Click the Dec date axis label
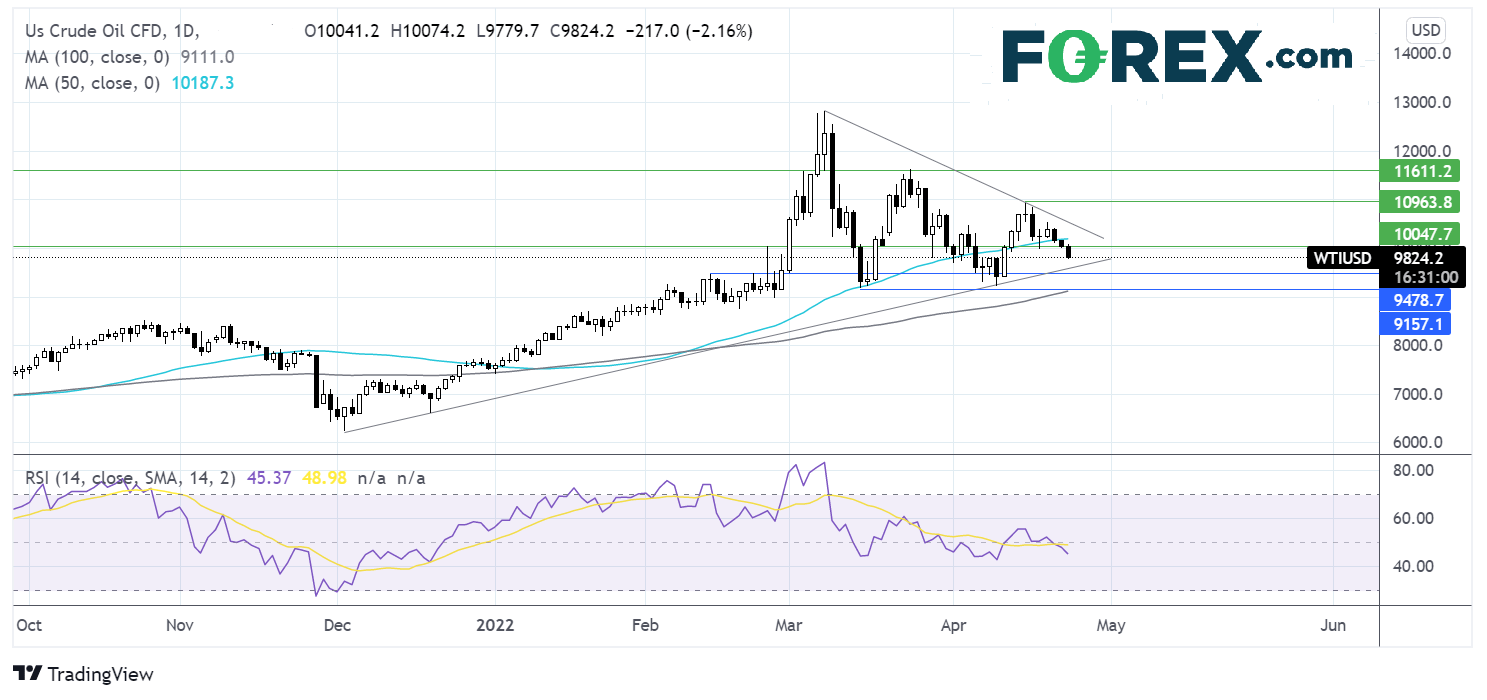 338,625
